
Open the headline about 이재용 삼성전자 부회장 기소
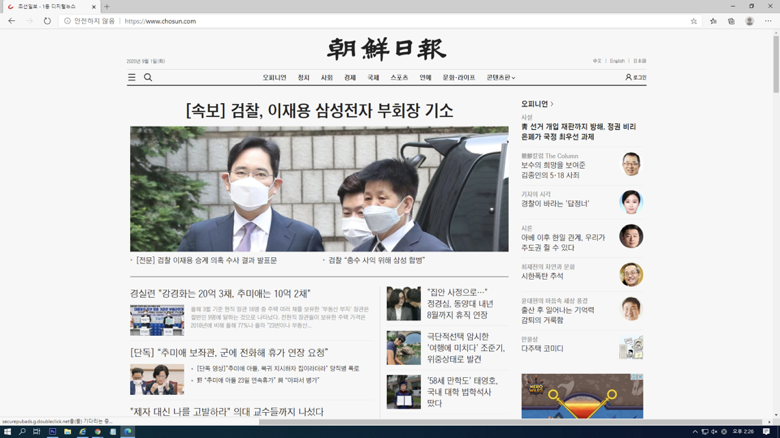click(x=319, y=110)
